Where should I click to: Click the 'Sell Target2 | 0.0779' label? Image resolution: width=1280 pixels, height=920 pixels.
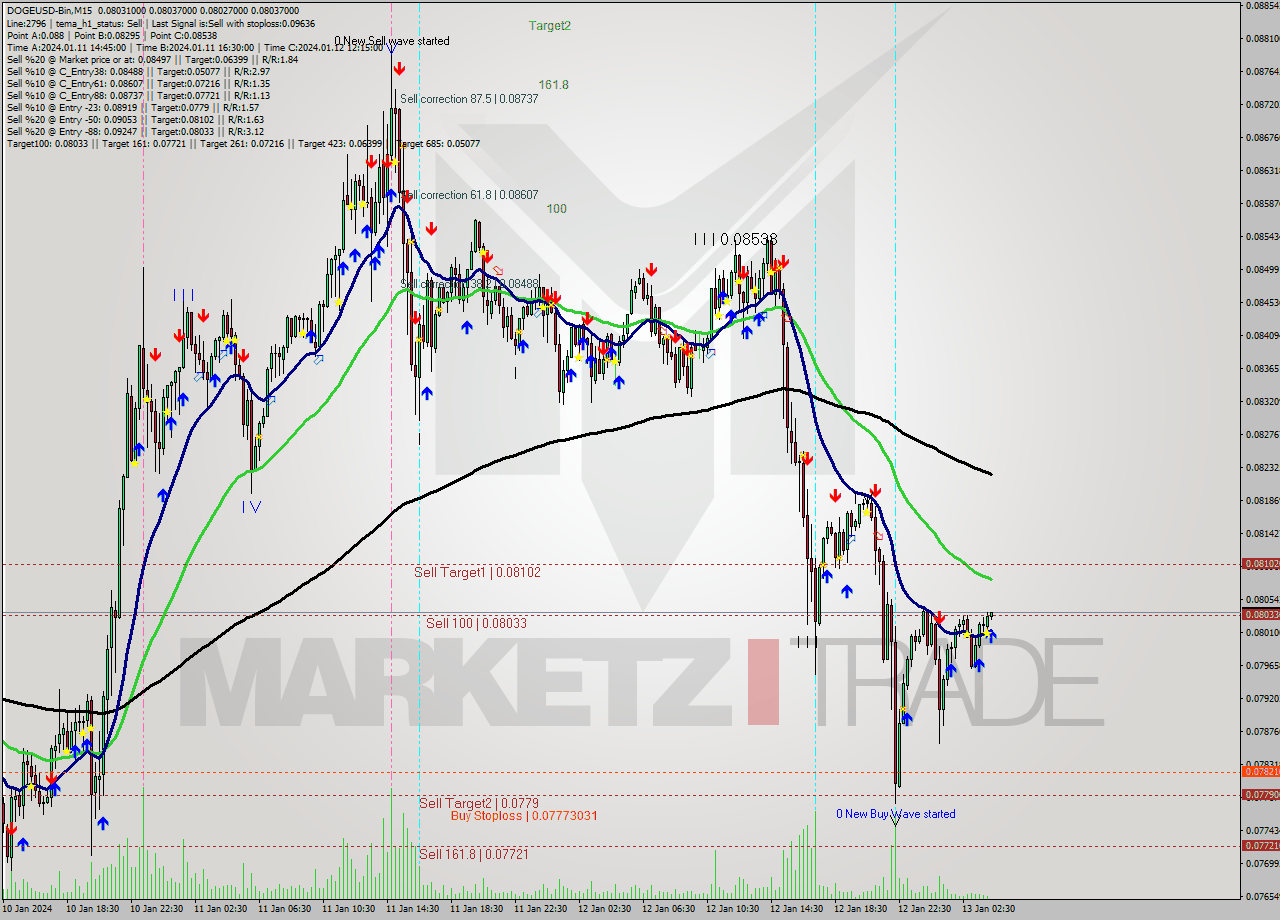point(479,803)
